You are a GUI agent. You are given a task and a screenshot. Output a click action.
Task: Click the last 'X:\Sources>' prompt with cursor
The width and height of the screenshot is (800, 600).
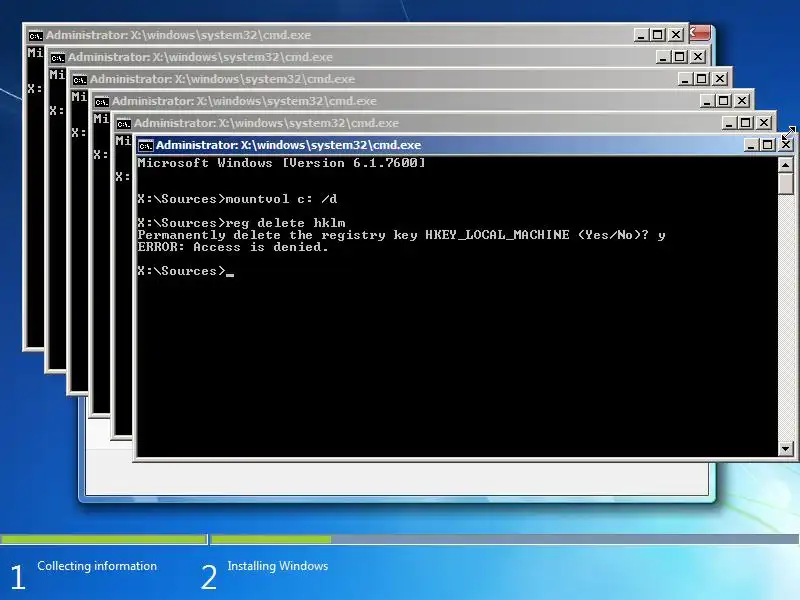[186, 271]
